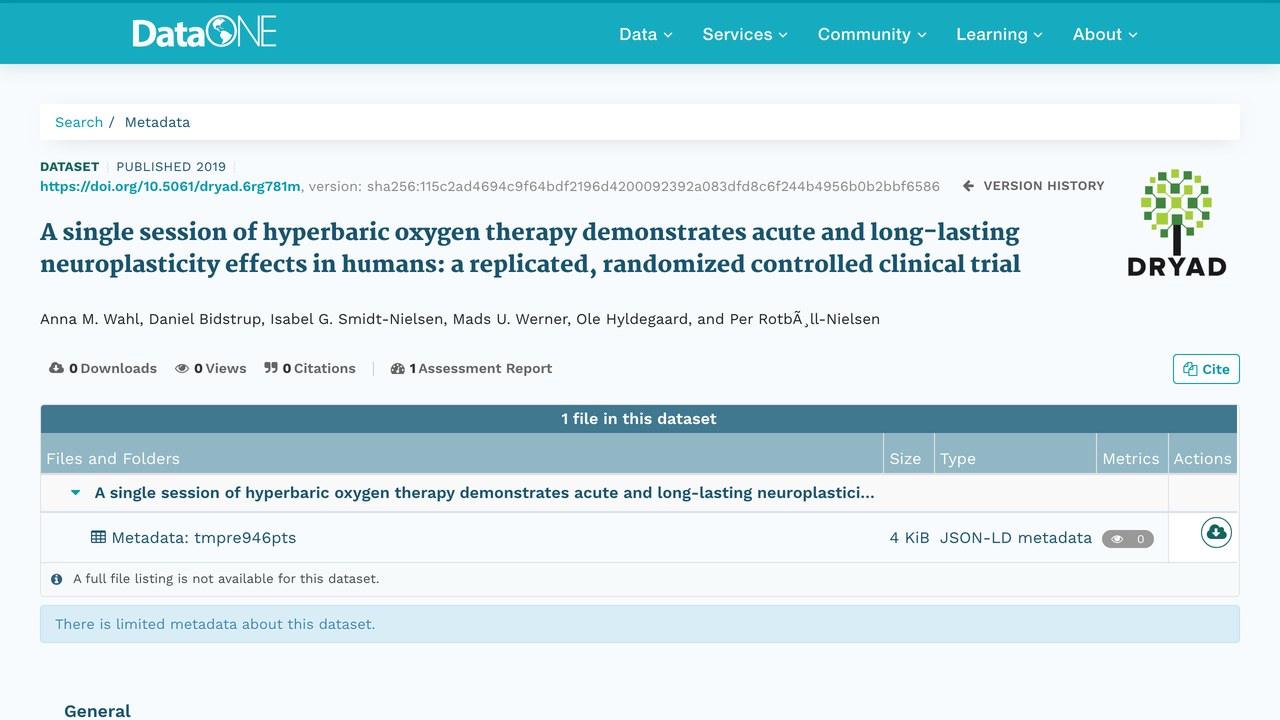Click the author list text
The height and width of the screenshot is (720, 1280).
click(x=460, y=319)
